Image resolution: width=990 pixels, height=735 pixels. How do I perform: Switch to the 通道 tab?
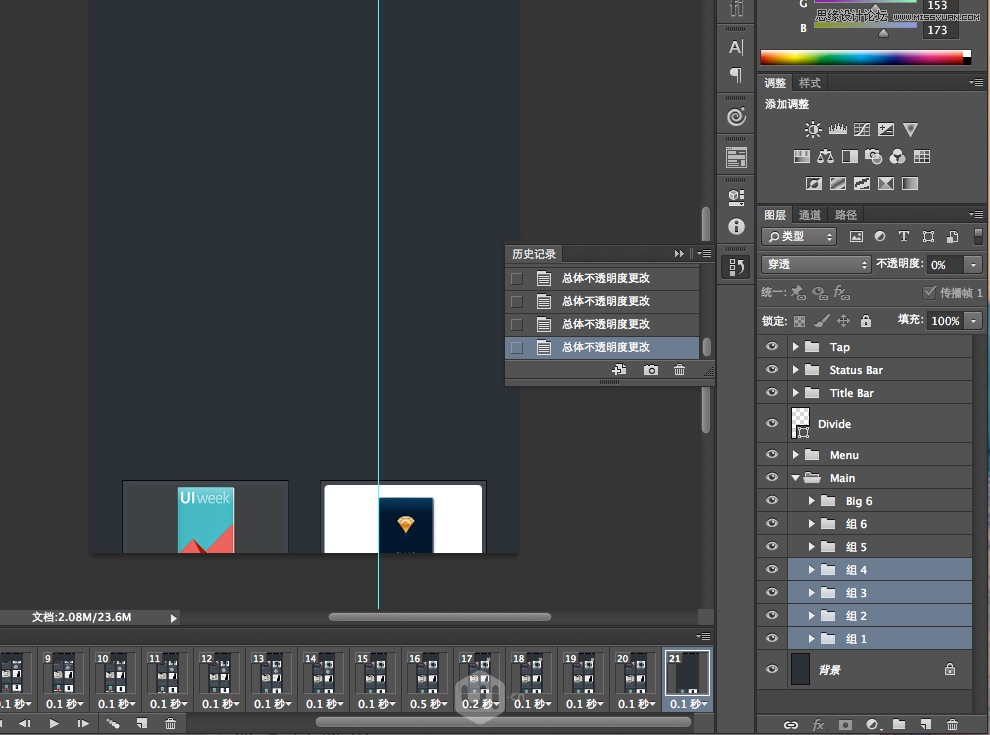click(808, 214)
